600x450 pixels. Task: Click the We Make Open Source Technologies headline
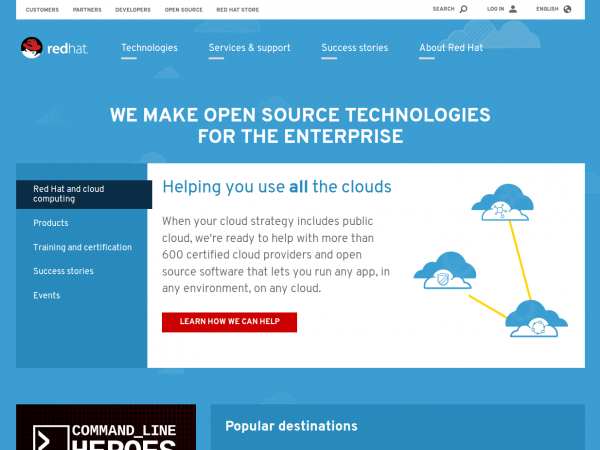(300, 126)
